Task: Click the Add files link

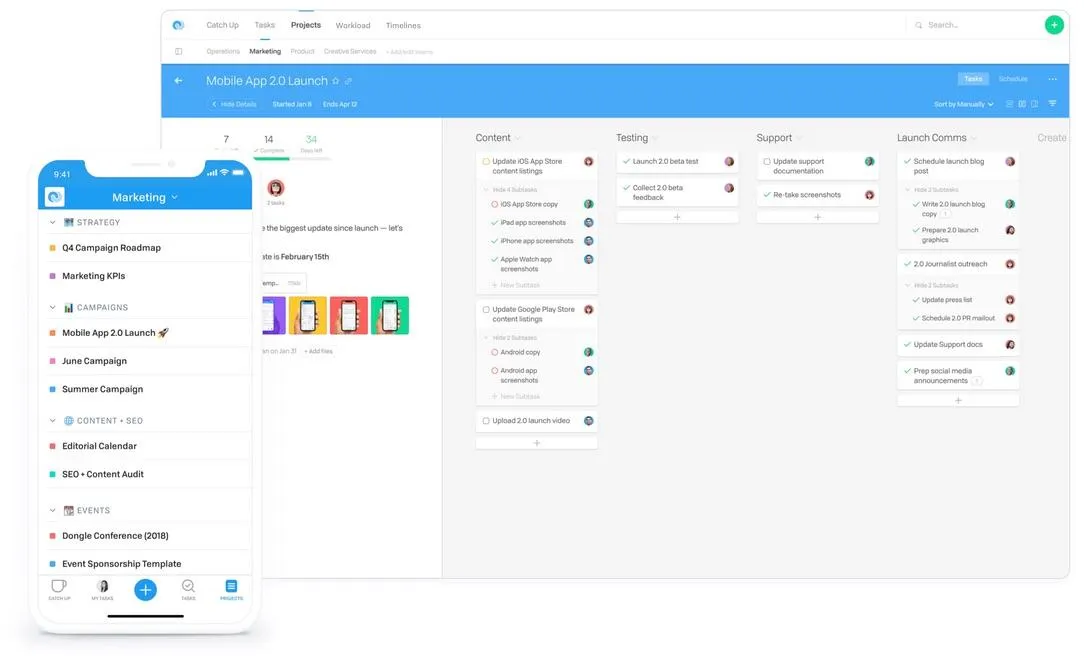Action: pos(318,351)
